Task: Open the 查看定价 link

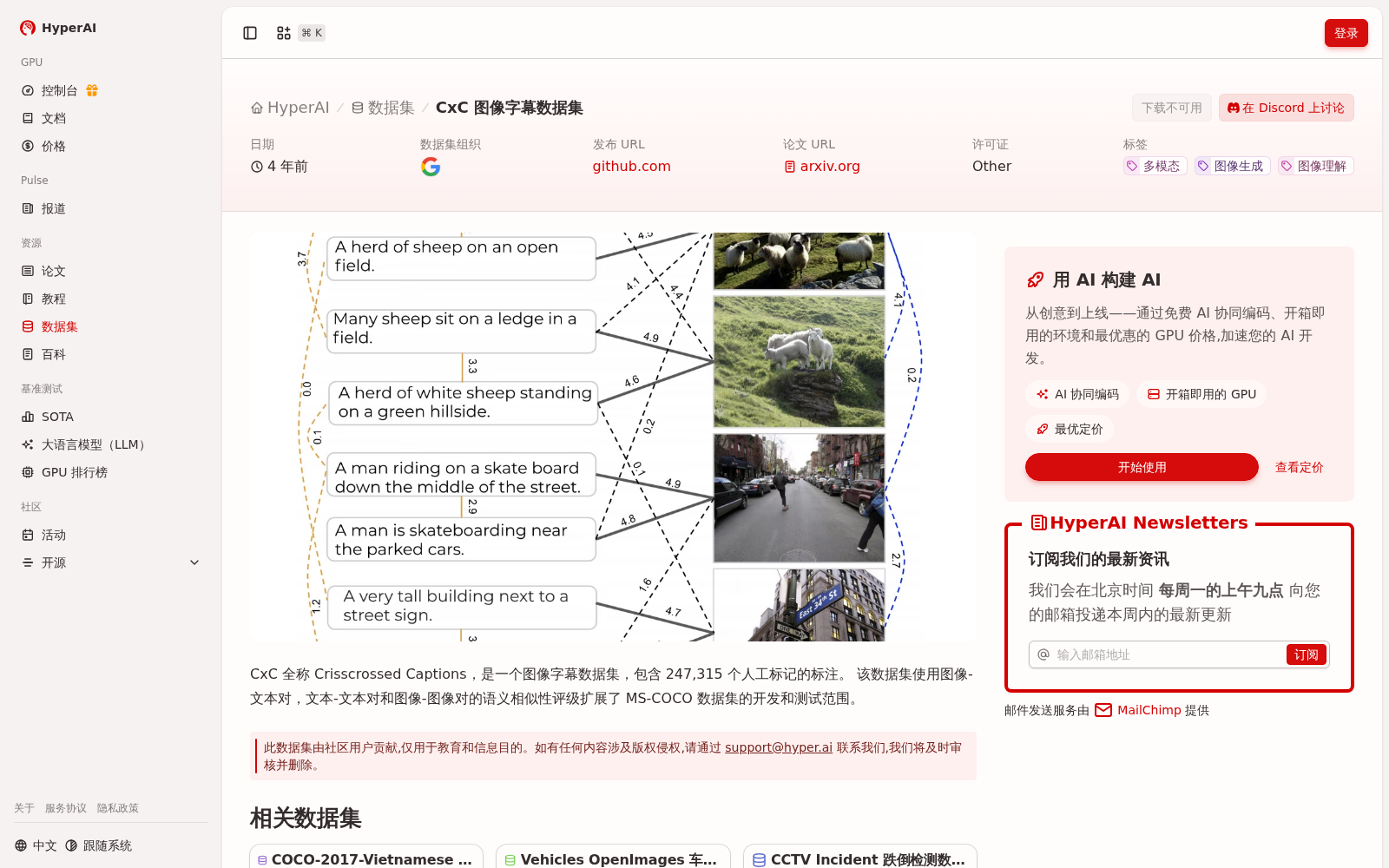Action: pos(1299,467)
